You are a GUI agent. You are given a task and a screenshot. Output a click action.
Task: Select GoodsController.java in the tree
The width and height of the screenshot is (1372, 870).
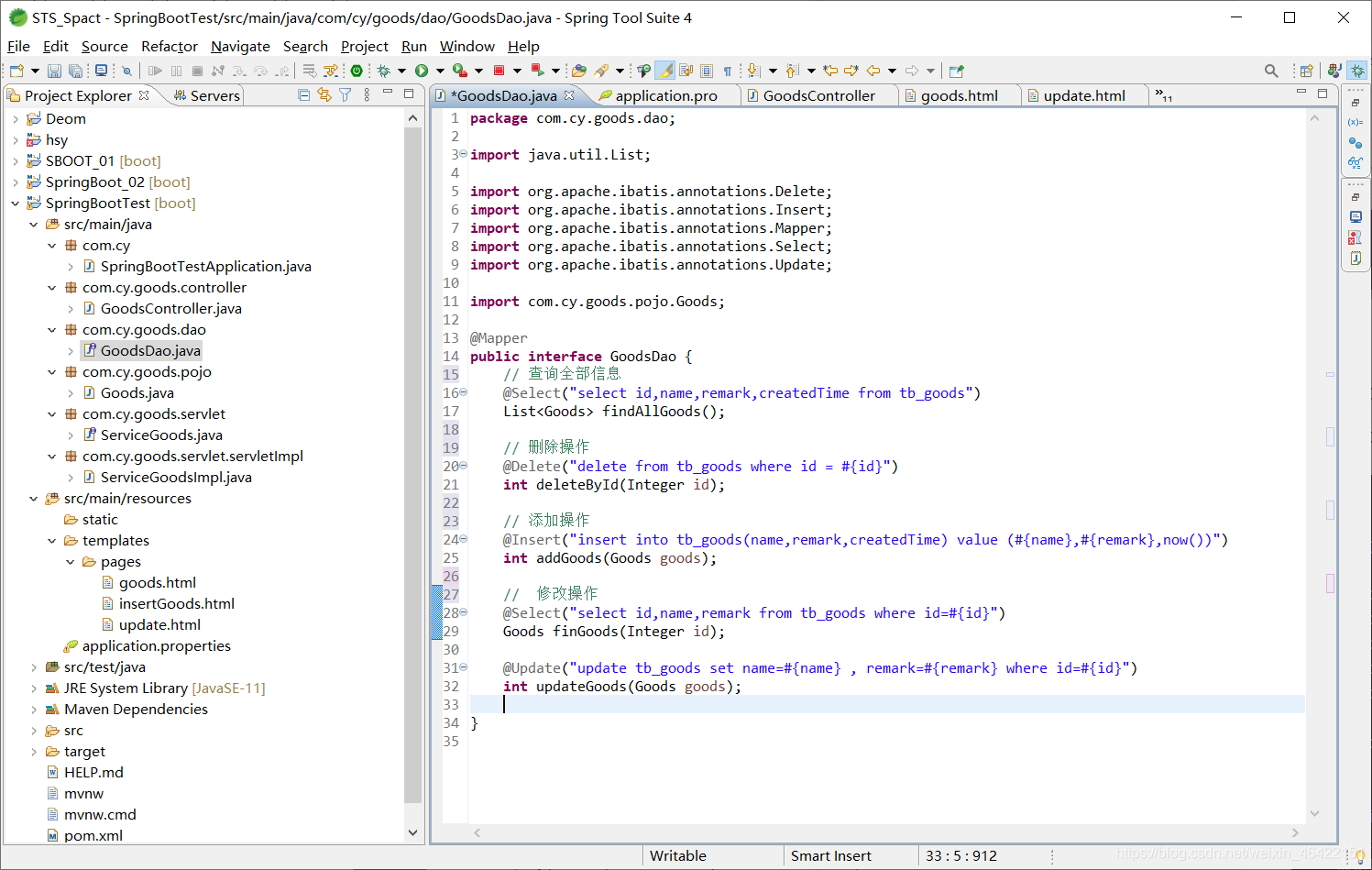(x=171, y=308)
